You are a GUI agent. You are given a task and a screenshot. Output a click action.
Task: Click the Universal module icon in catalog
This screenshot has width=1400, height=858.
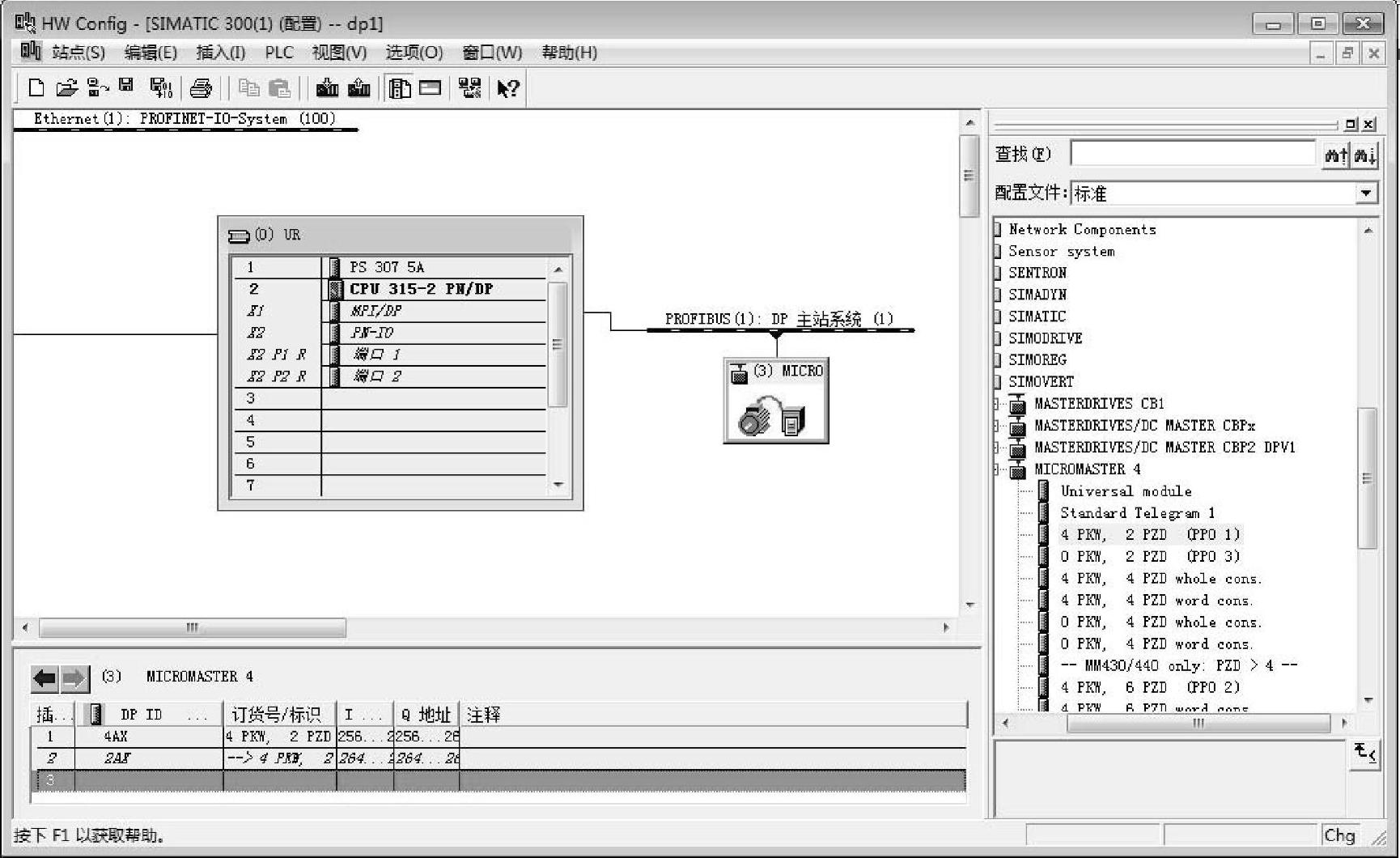[1044, 491]
